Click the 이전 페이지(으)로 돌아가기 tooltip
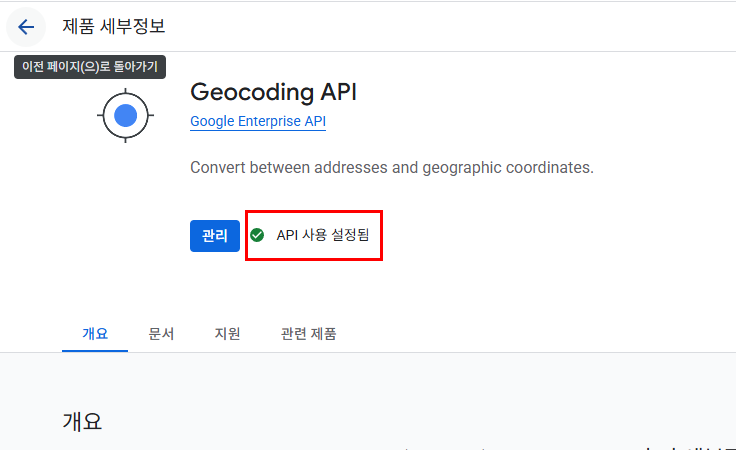Screen dimensions: 736x450 tap(90, 67)
